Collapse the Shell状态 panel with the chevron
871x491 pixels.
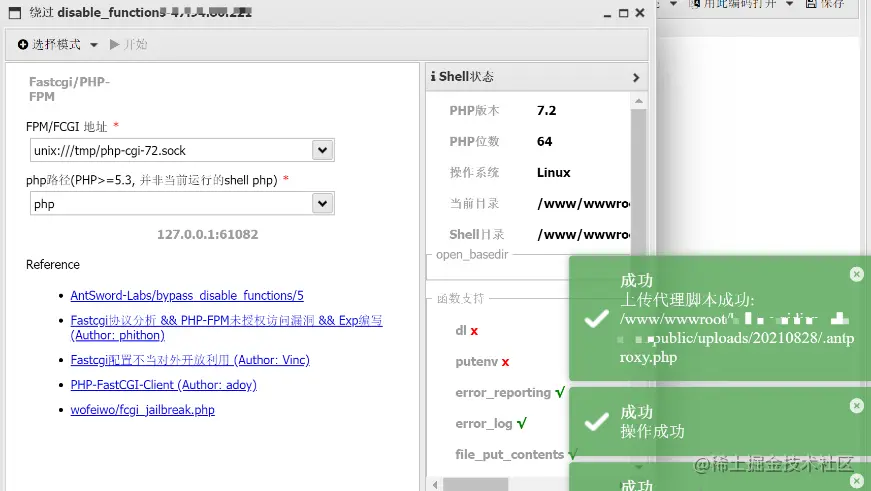point(636,78)
